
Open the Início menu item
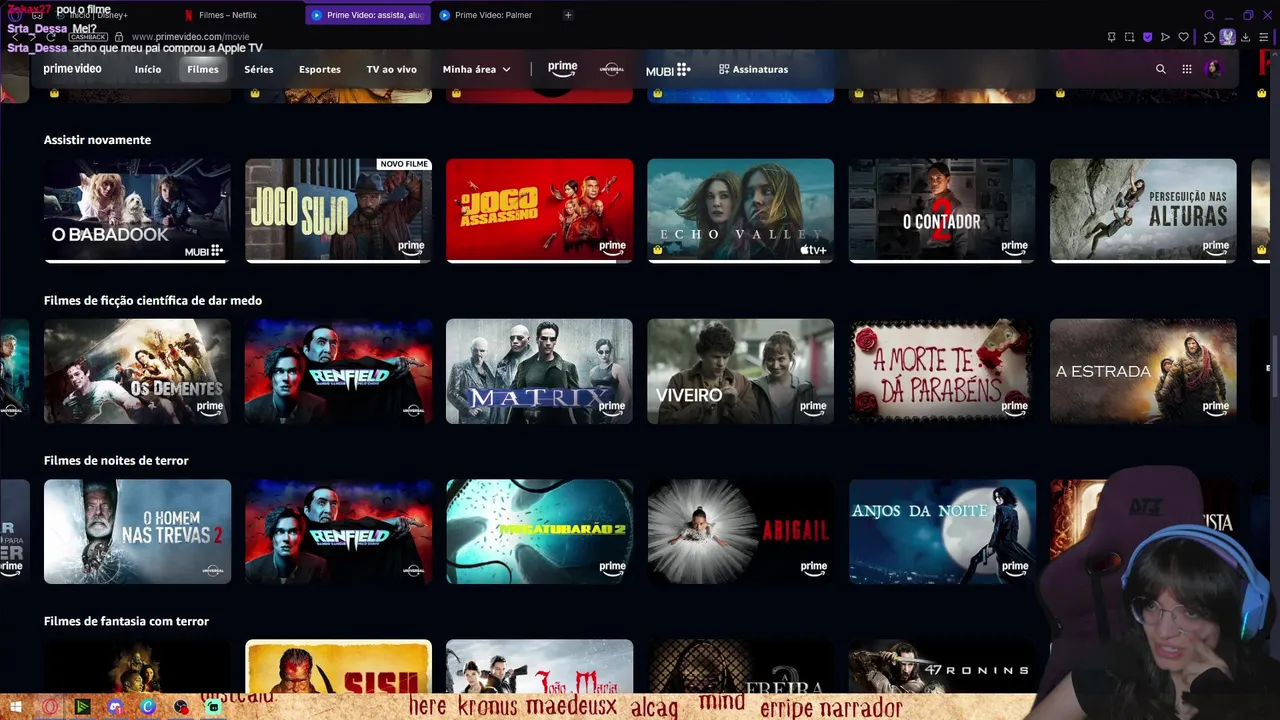[x=148, y=69]
